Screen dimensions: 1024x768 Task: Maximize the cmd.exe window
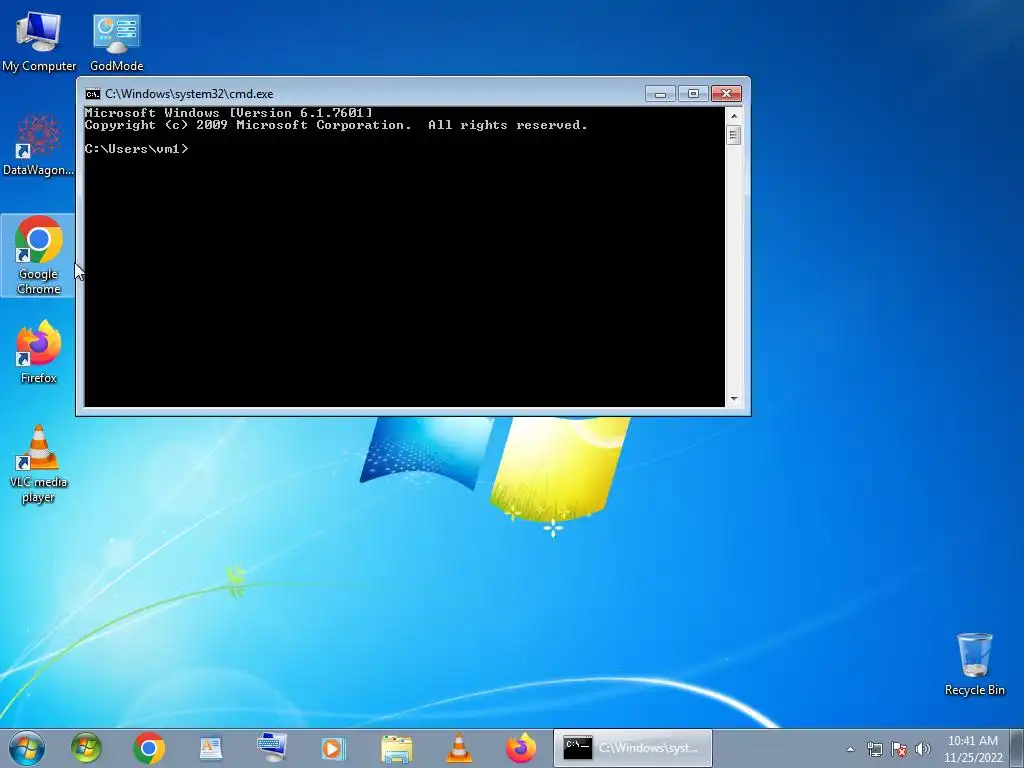point(693,94)
